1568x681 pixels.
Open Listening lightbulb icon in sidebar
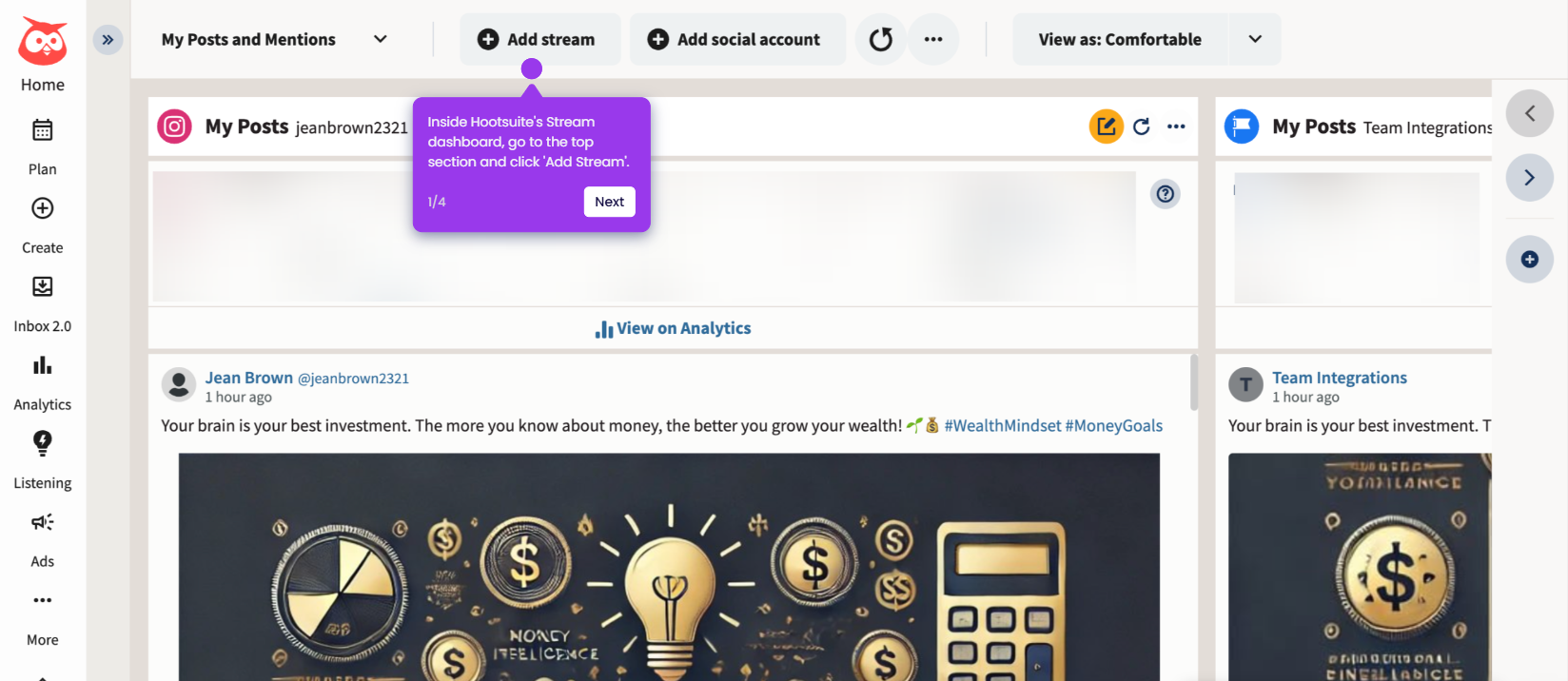[42, 443]
